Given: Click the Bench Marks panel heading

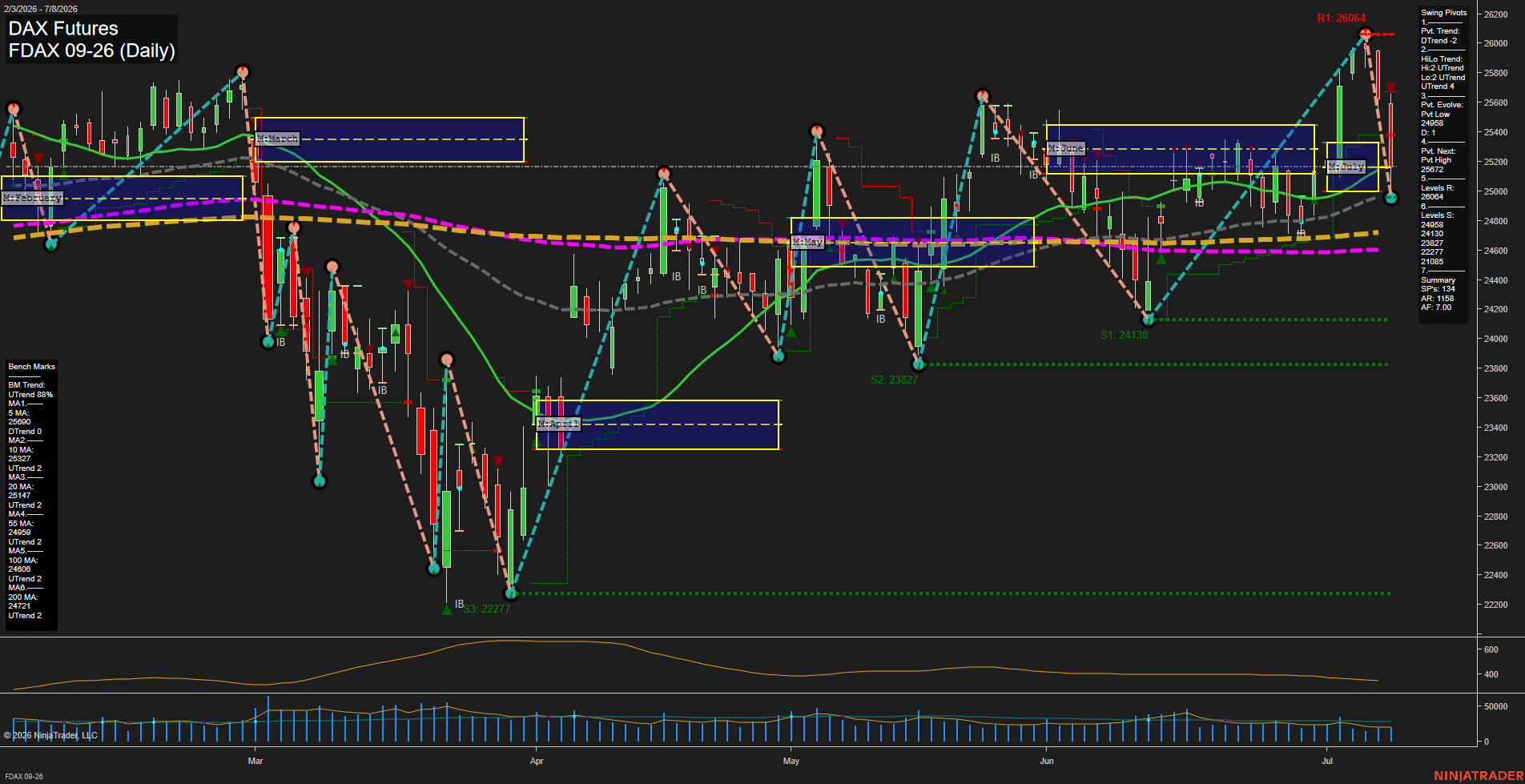Looking at the screenshot, I should (32, 367).
